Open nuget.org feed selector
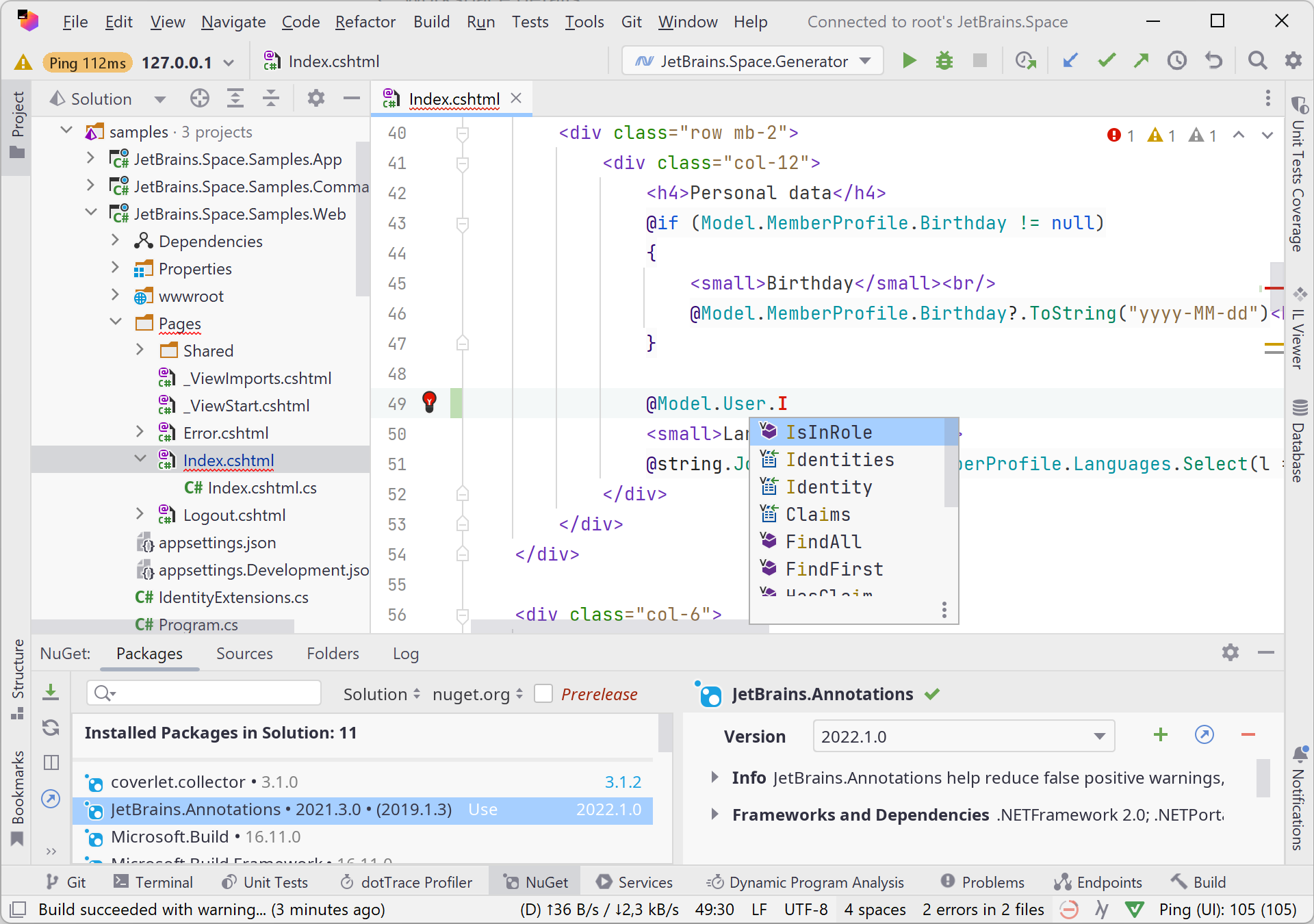1314x924 pixels. 478,694
